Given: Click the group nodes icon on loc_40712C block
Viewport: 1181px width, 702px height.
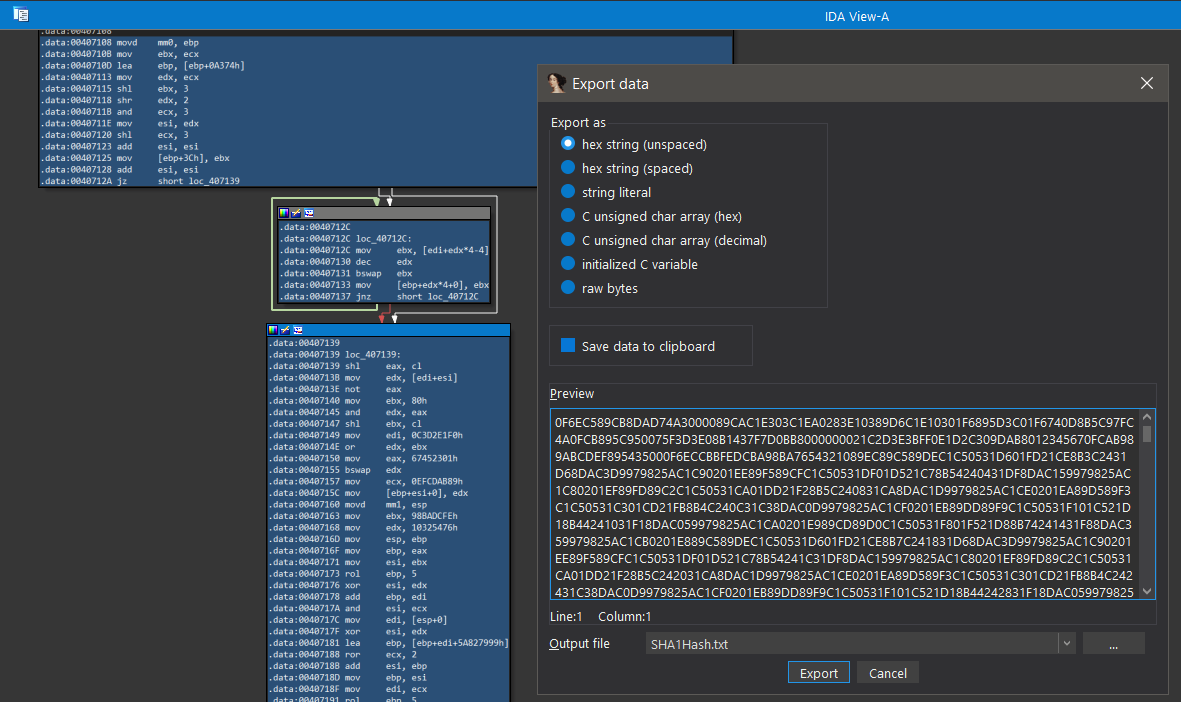Looking at the screenshot, I should click(309, 213).
